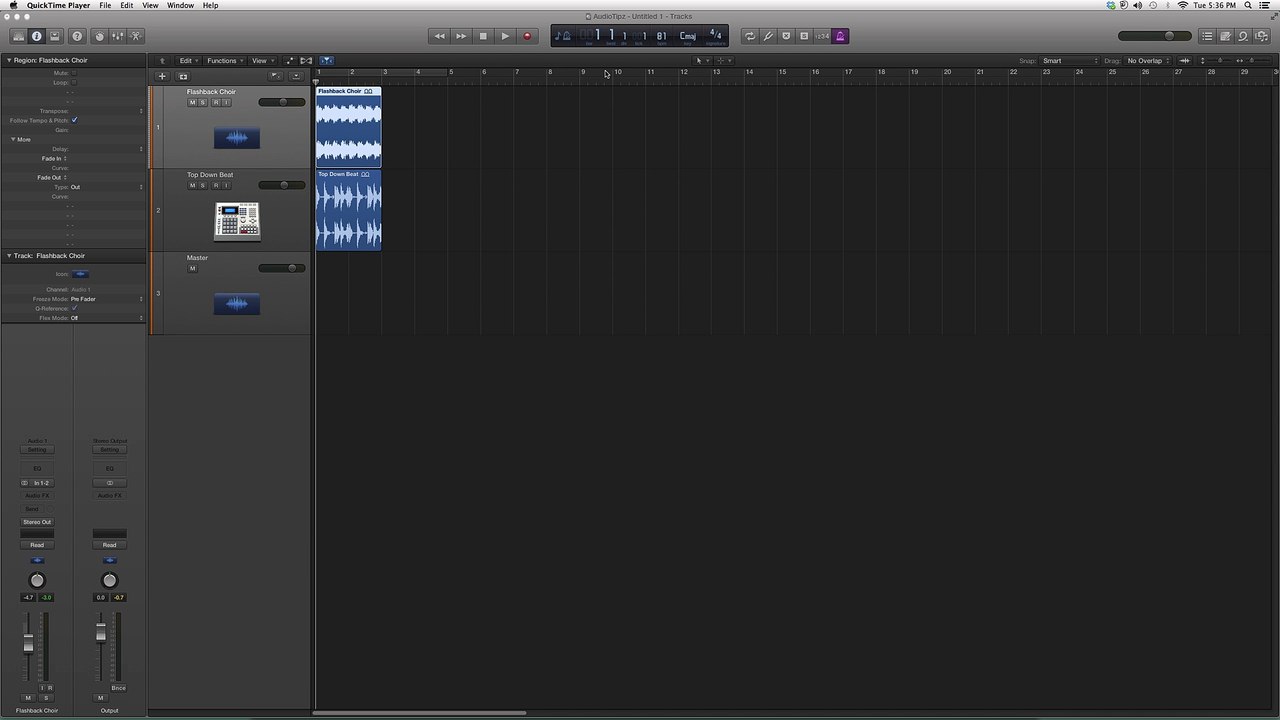Click the Duplicate Track icon

pyautogui.click(x=183, y=76)
